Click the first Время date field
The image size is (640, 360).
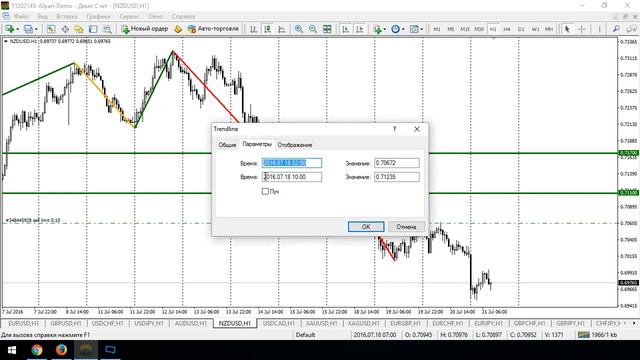(x=292, y=163)
